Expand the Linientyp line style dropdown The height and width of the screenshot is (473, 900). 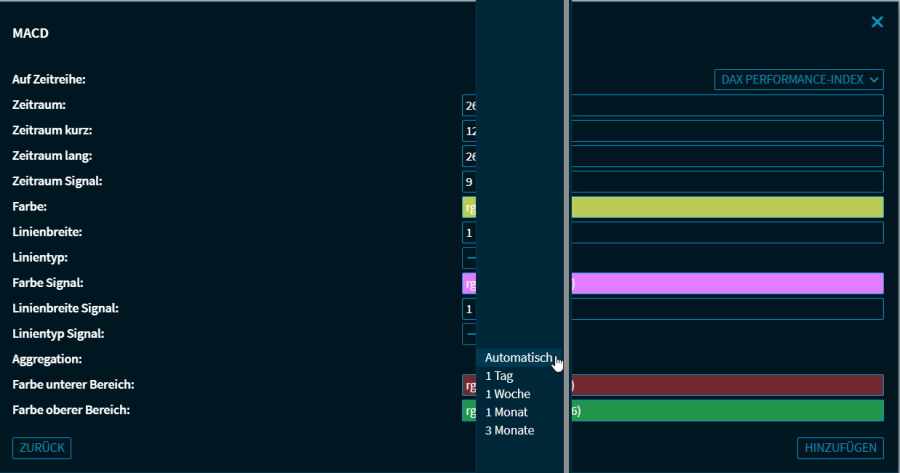469,258
